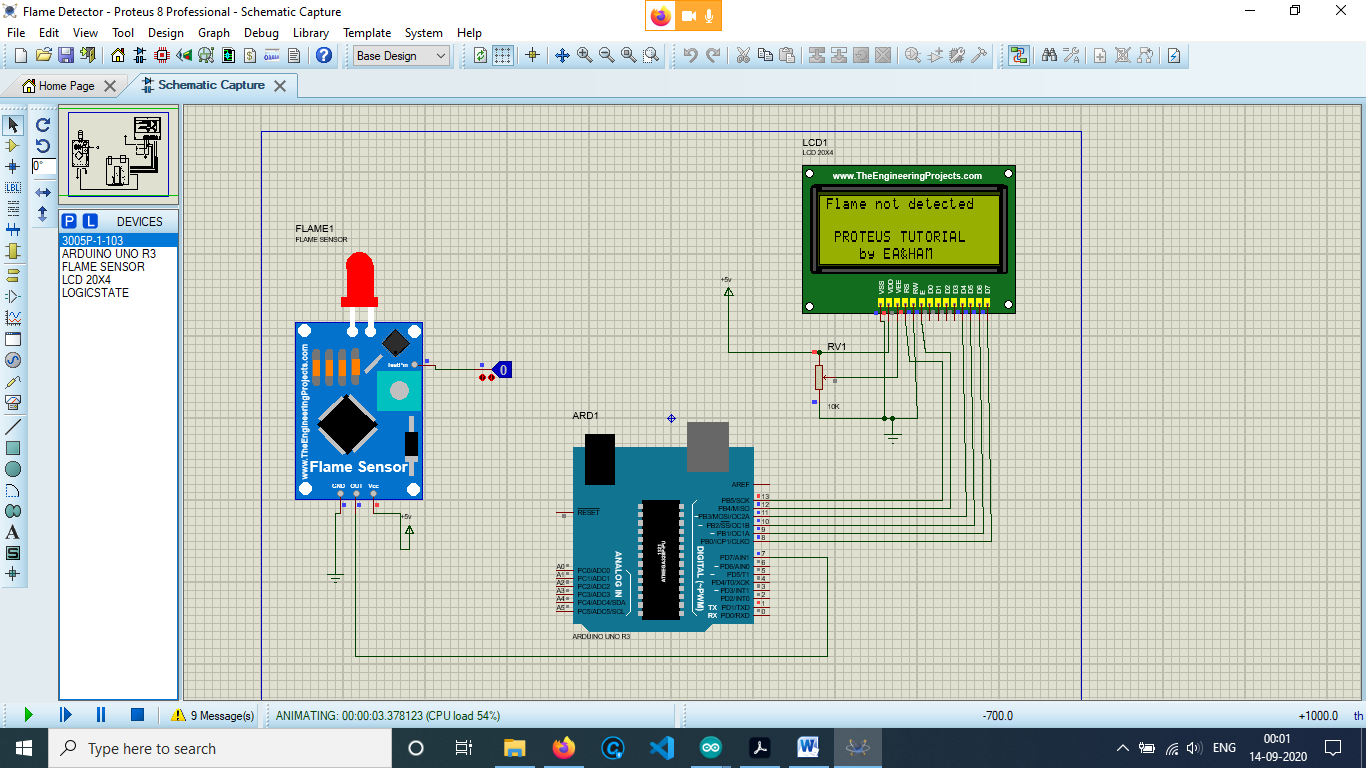Select the Terminals Mode tool

[x=13, y=275]
